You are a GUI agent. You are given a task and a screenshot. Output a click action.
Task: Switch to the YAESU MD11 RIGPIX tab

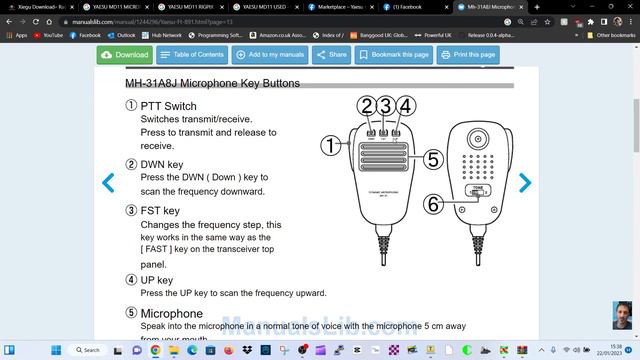(x=191, y=7)
